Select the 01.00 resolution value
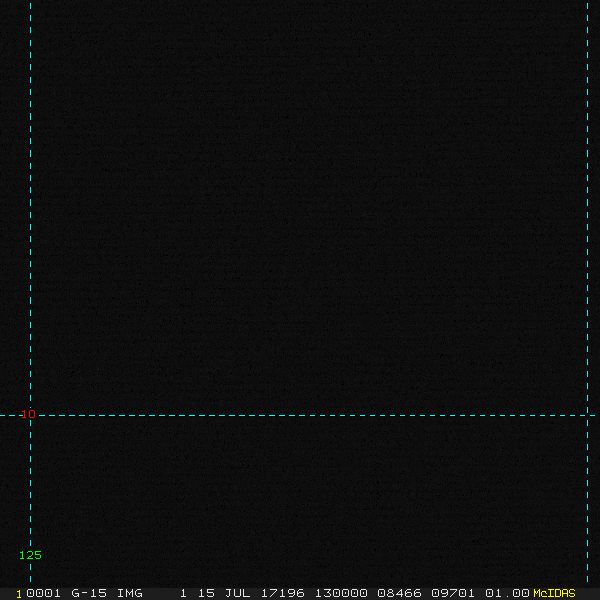600x600 pixels. pyautogui.click(x=507, y=593)
